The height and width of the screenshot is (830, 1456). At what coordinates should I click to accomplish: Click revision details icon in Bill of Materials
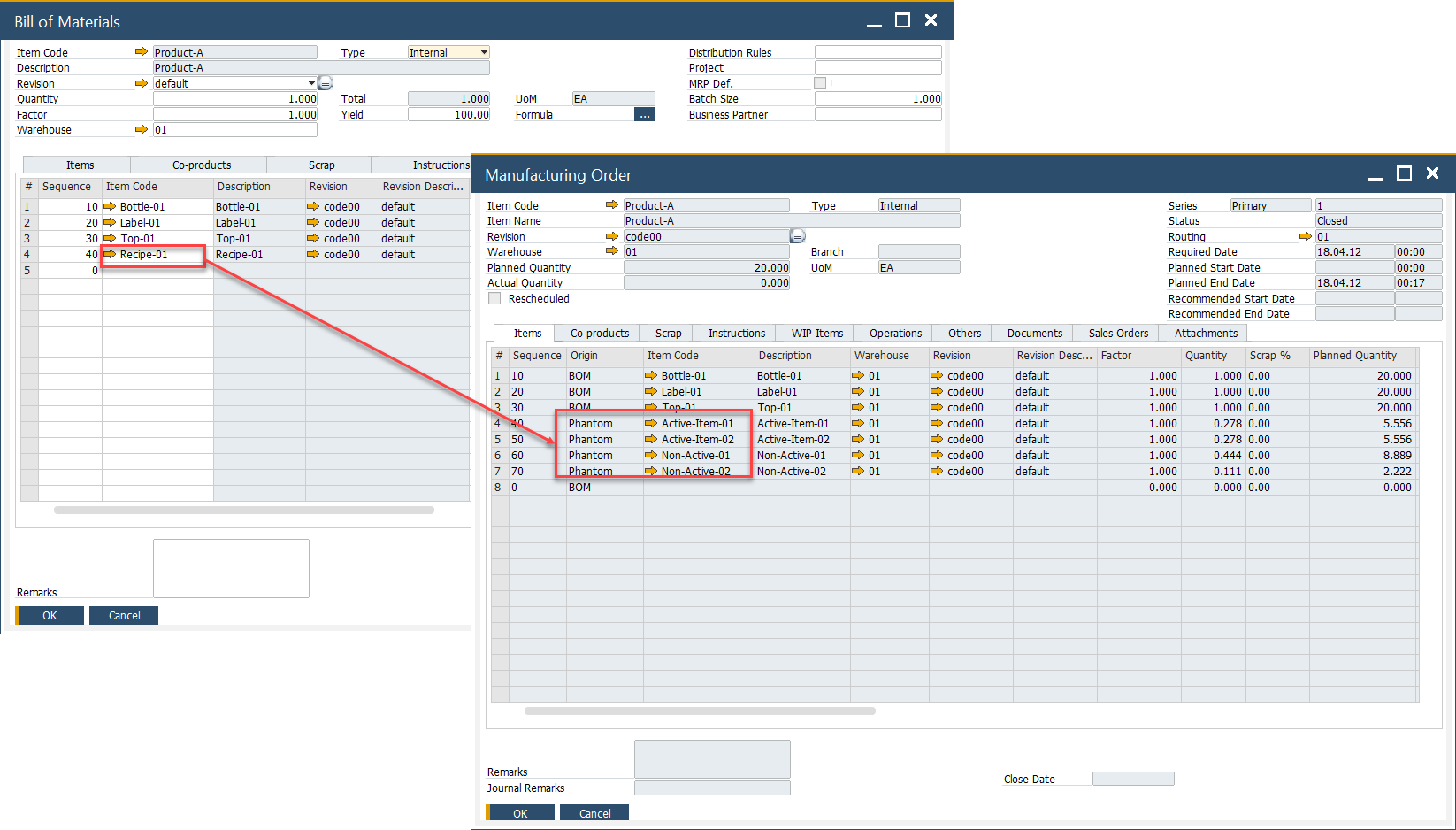(x=326, y=83)
